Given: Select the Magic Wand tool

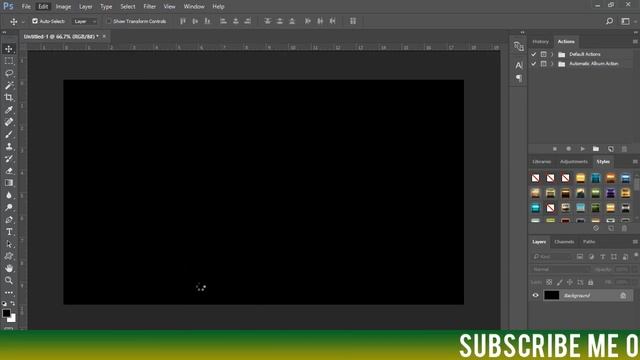Looking at the screenshot, I should coord(9,85).
